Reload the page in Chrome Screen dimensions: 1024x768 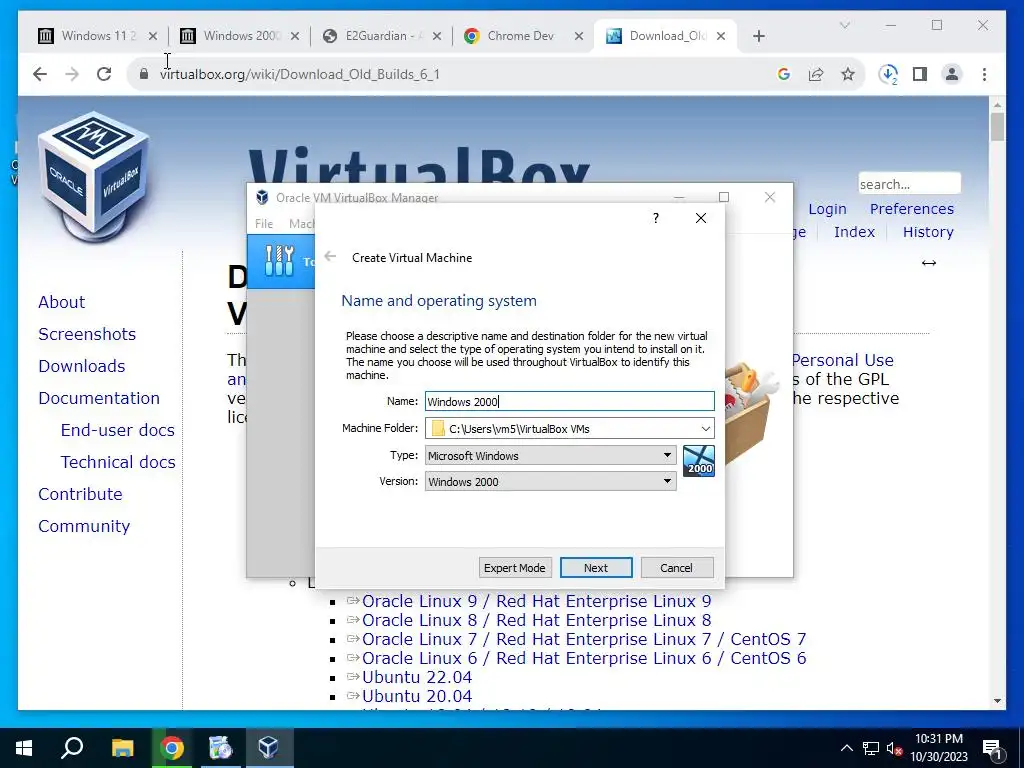(x=104, y=74)
